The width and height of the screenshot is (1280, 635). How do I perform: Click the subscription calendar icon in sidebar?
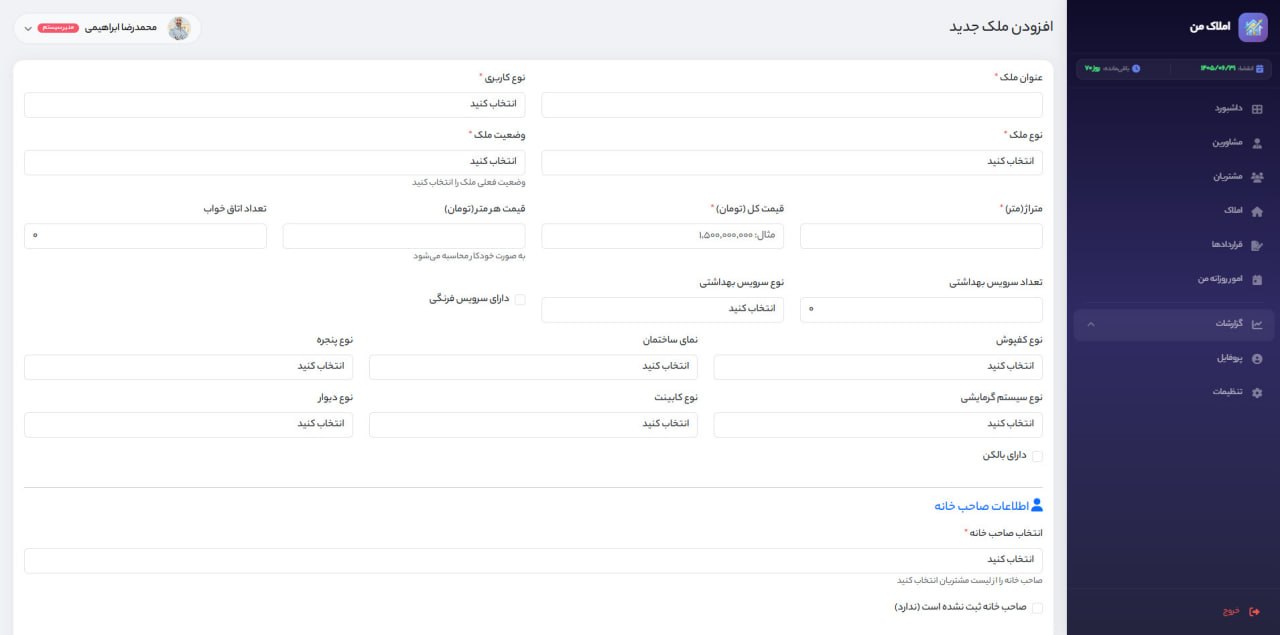pos(1259,68)
